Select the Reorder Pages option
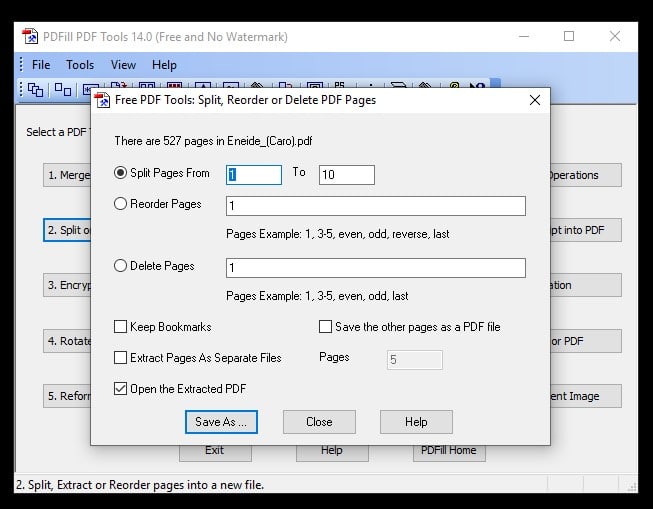This screenshot has width=653, height=509. coord(120,204)
